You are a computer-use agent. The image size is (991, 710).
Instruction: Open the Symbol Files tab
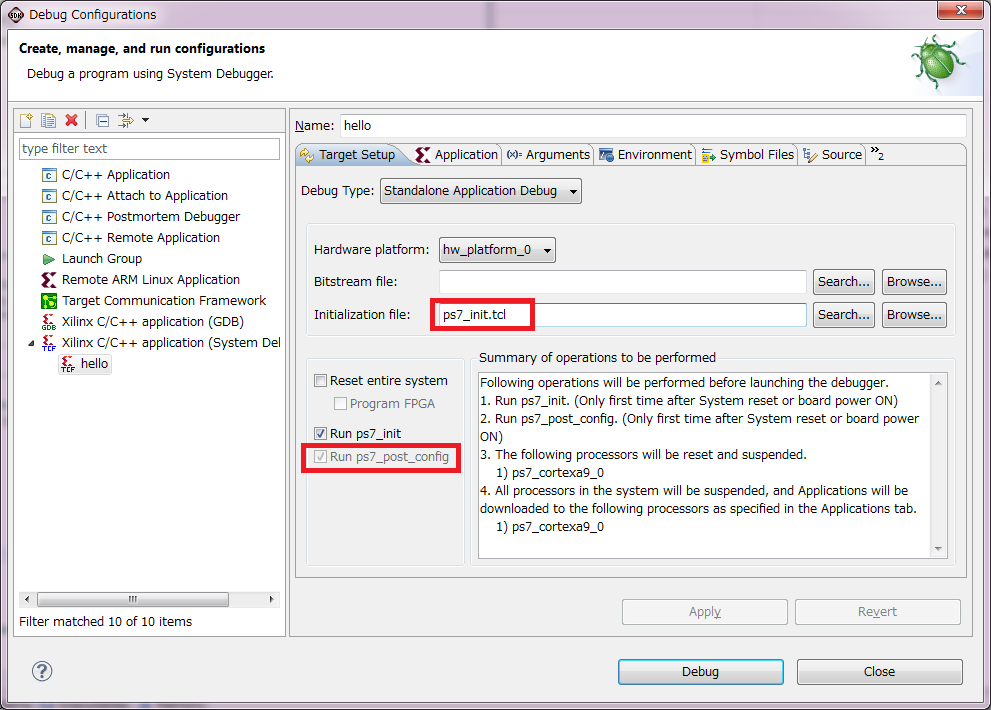(748, 155)
